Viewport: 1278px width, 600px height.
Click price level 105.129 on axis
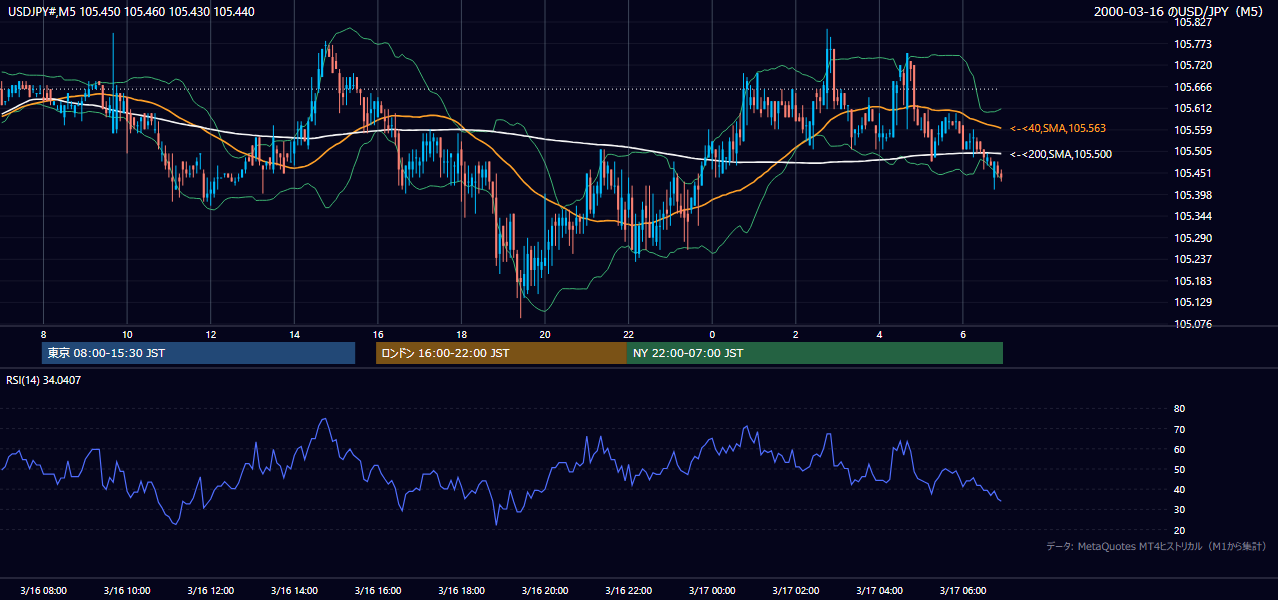pyautogui.click(x=1195, y=302)
